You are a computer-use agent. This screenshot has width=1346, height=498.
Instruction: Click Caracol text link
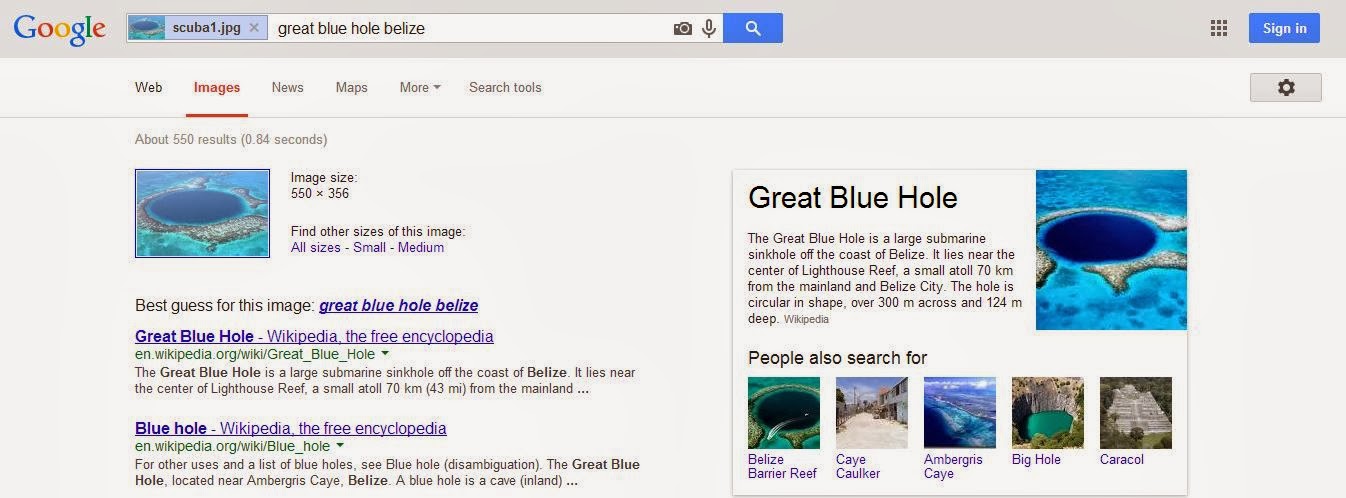(1122, 460)
